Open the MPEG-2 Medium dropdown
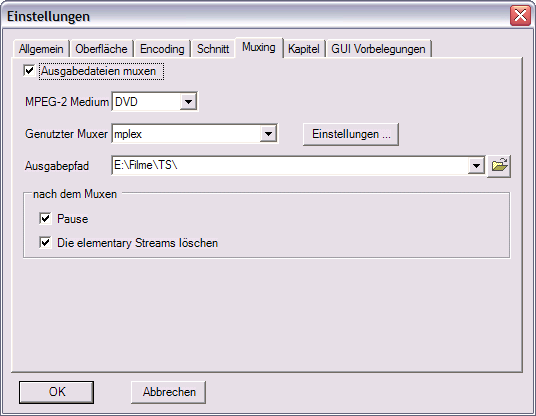The image size is (536, 416). [188, 102]
